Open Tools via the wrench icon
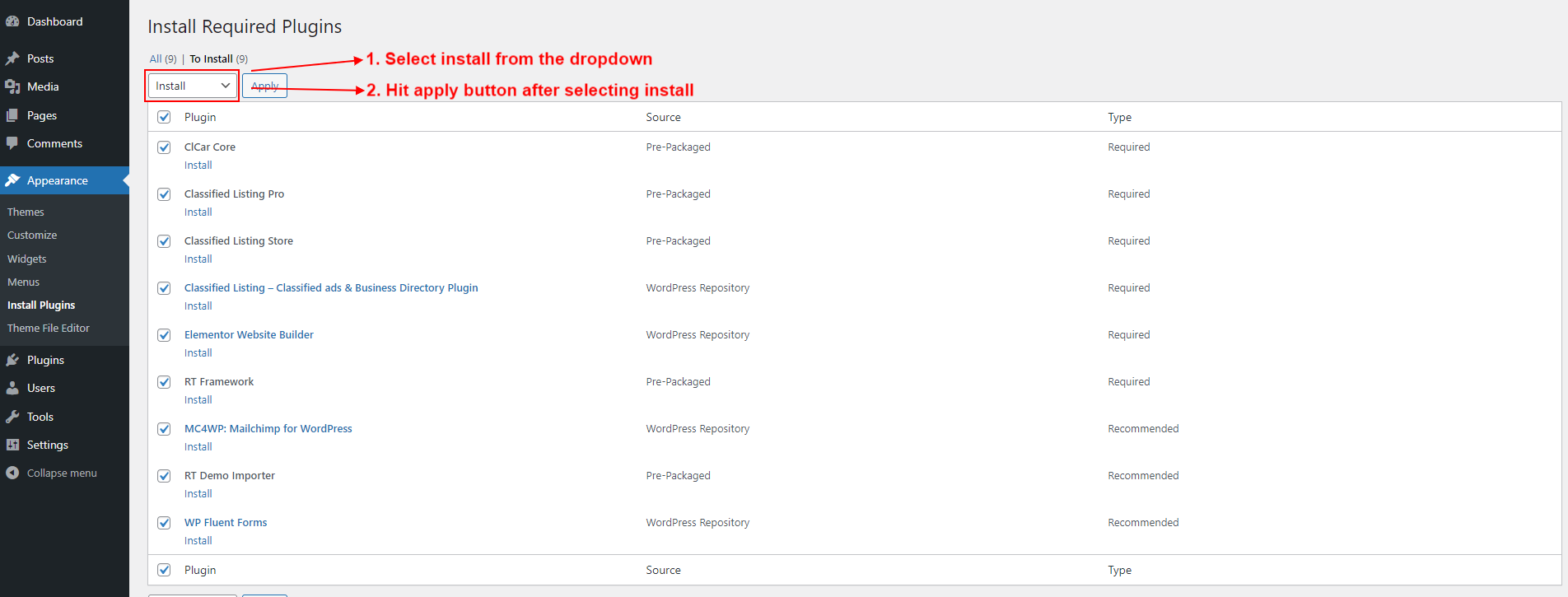 (12, 417)
